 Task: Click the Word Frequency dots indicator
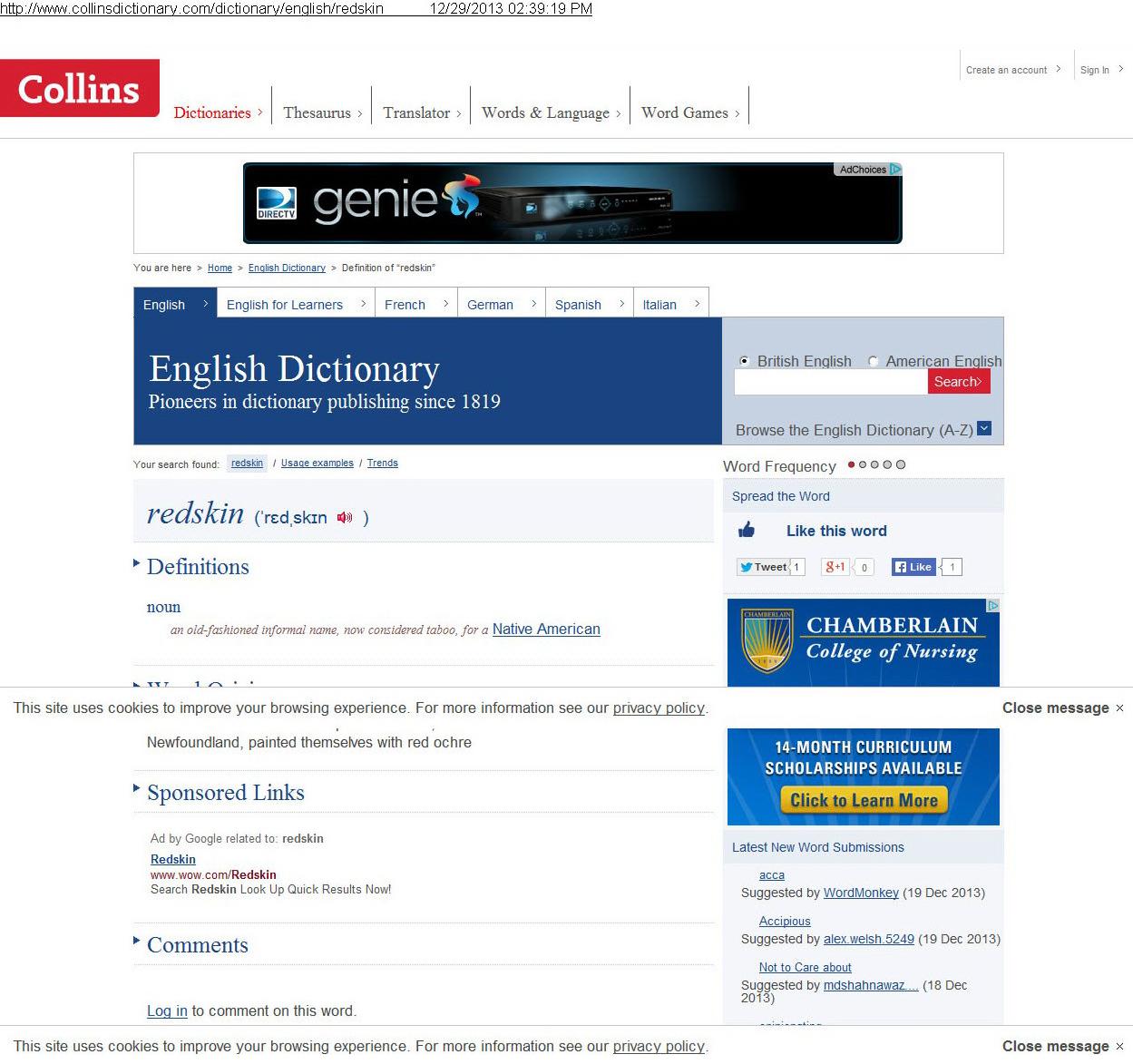[x=876, y=464]
